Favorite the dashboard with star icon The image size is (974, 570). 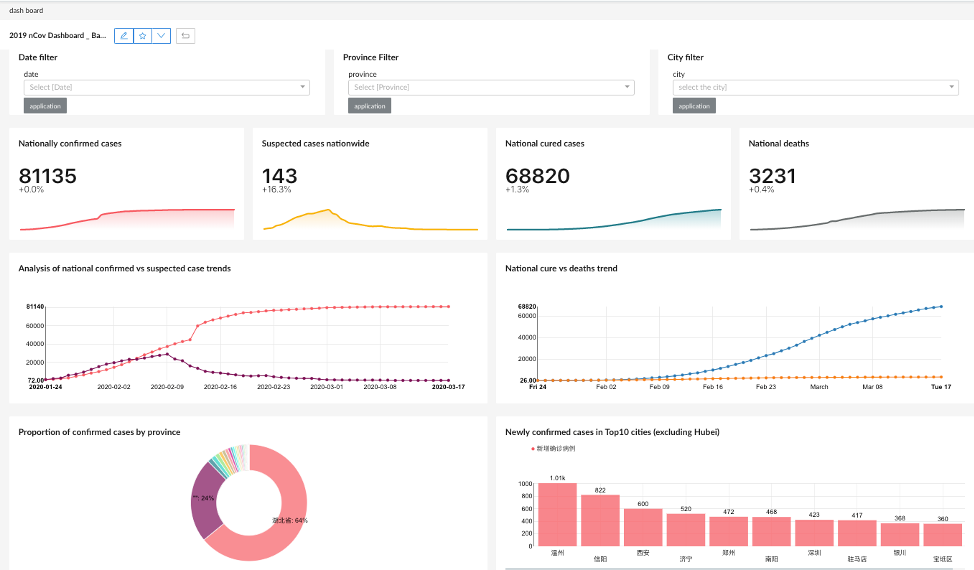[x=142, y=36]
